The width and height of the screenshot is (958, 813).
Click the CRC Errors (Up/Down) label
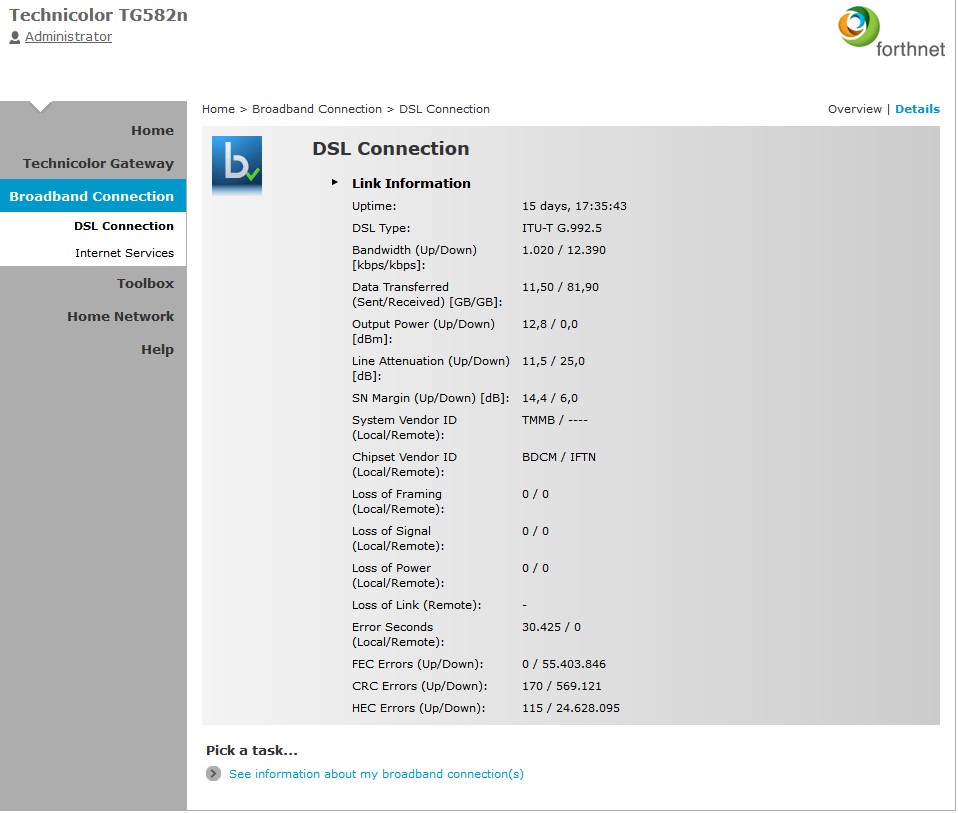(420, 686)
